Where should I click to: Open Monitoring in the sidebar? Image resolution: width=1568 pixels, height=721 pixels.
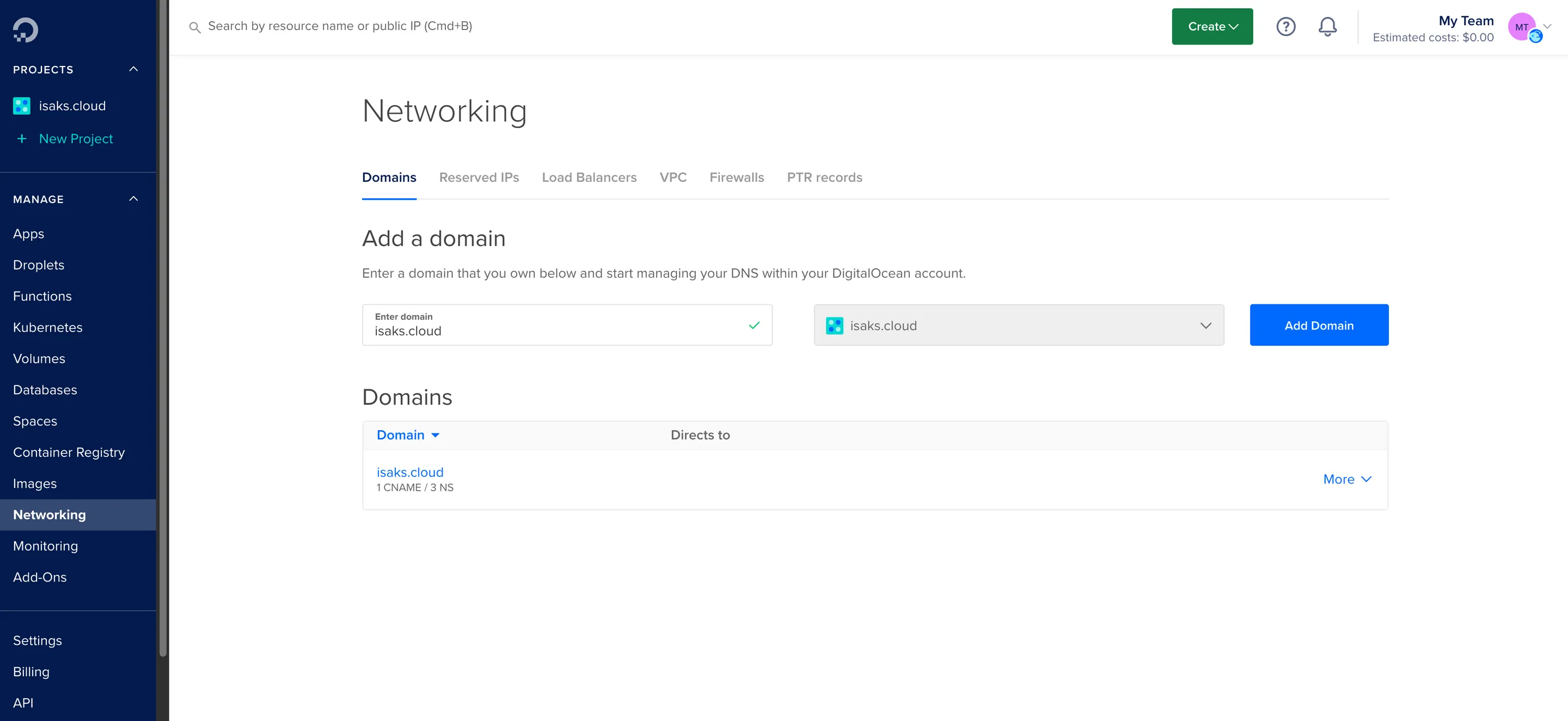click(x=45, y=546)
